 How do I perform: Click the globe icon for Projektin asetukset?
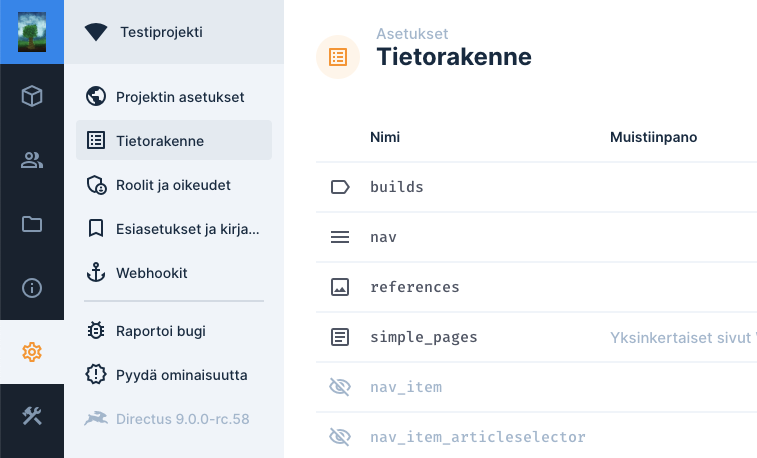coord(96,97)
